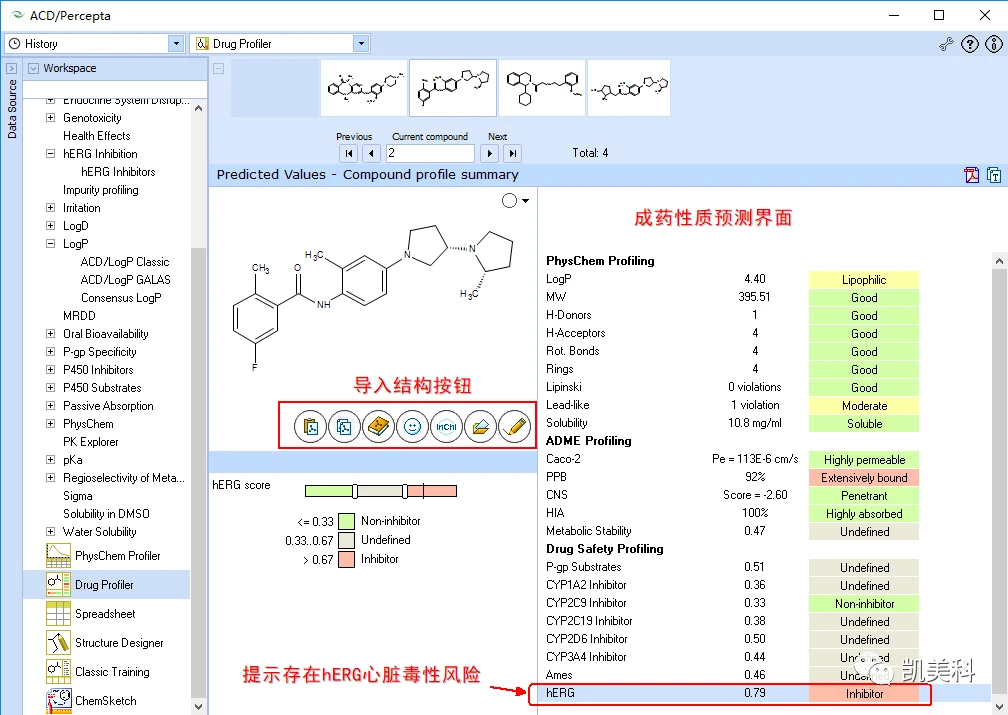Open the structure dictionary book icon
Viewport: 1008px width, 715px height.
378,426
